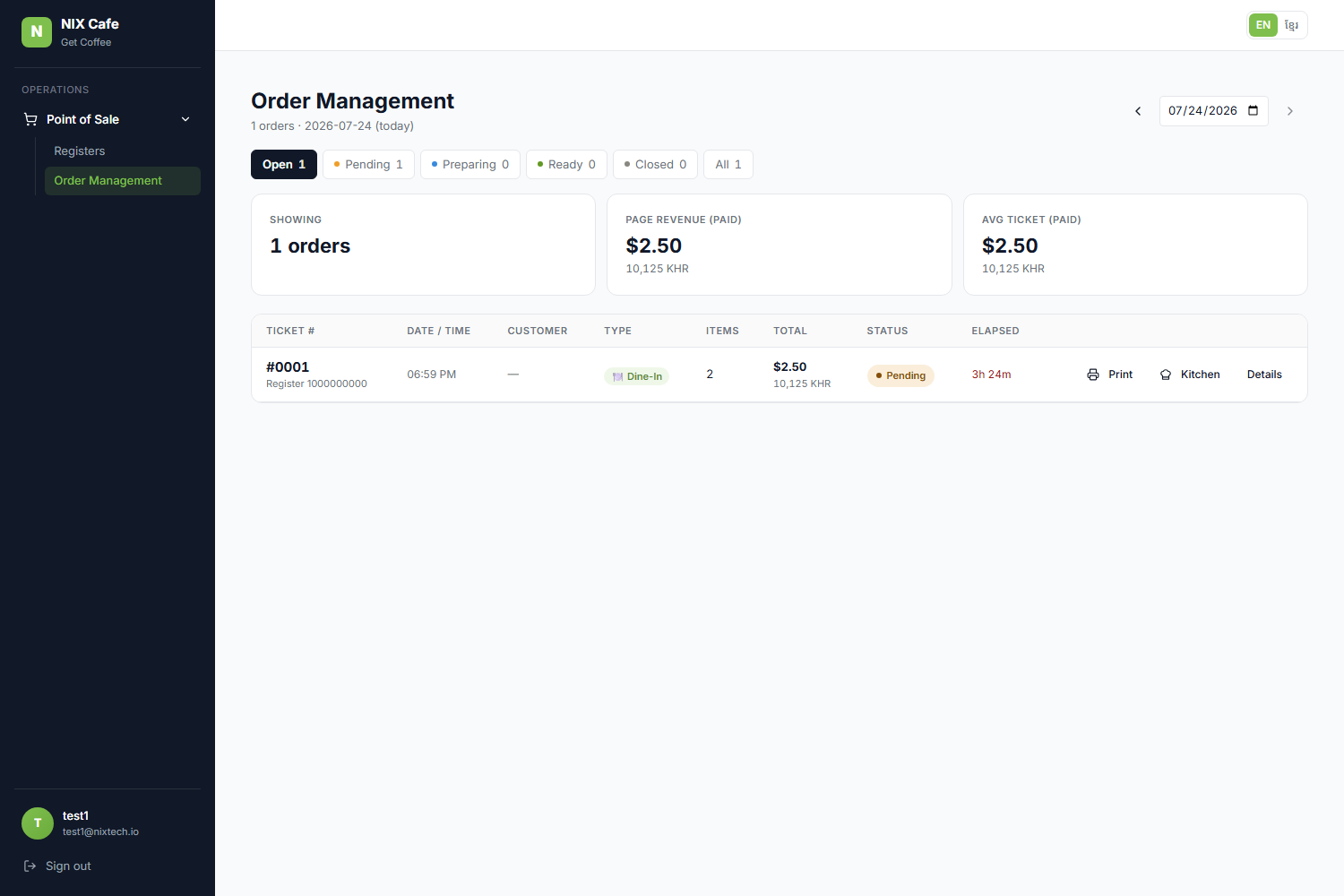Click the chef hat Kitchen icon

click(x=1166, y=375)
